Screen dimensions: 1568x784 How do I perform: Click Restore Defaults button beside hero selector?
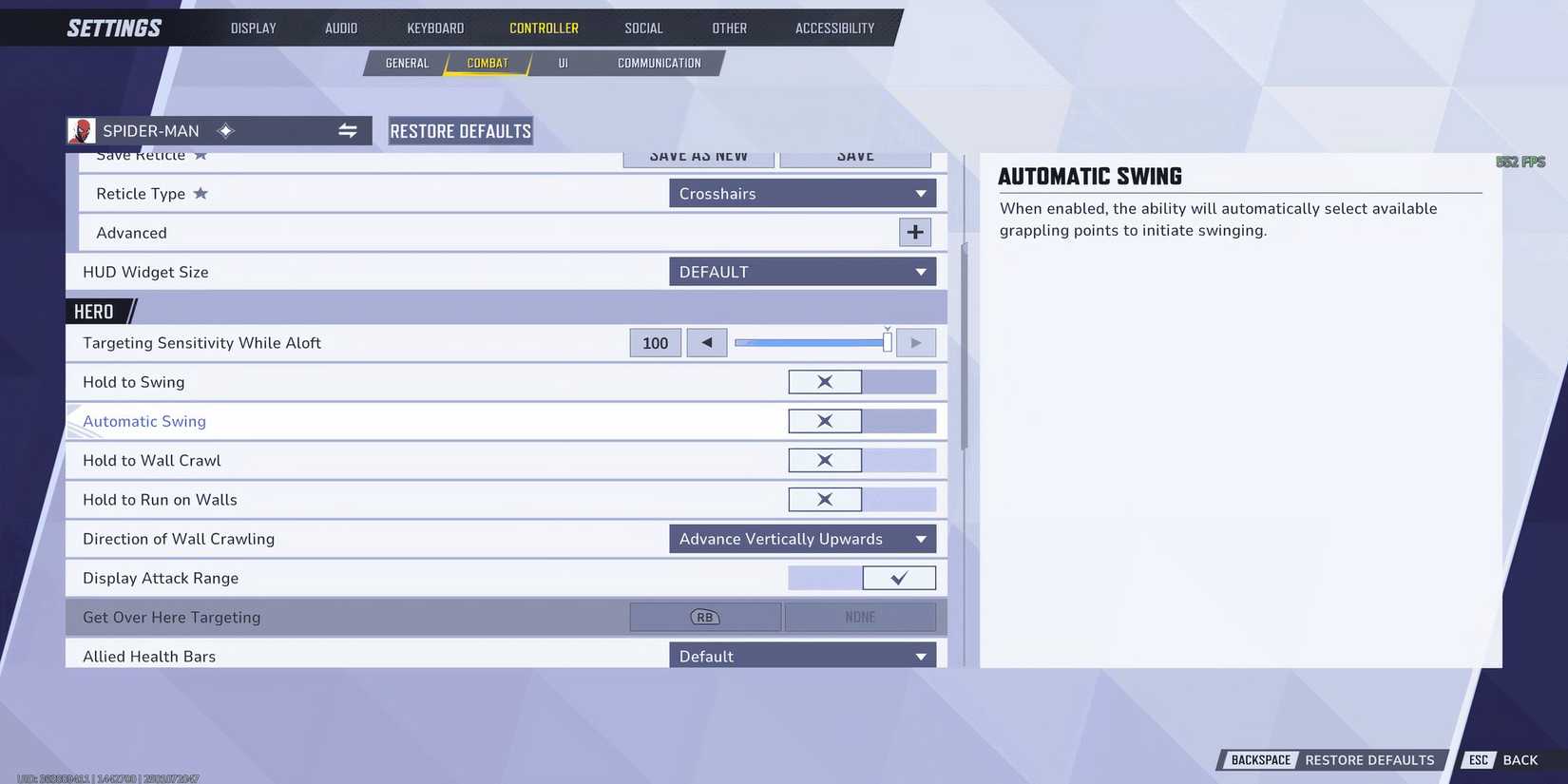pyautogui.click(x=461, y=131)
